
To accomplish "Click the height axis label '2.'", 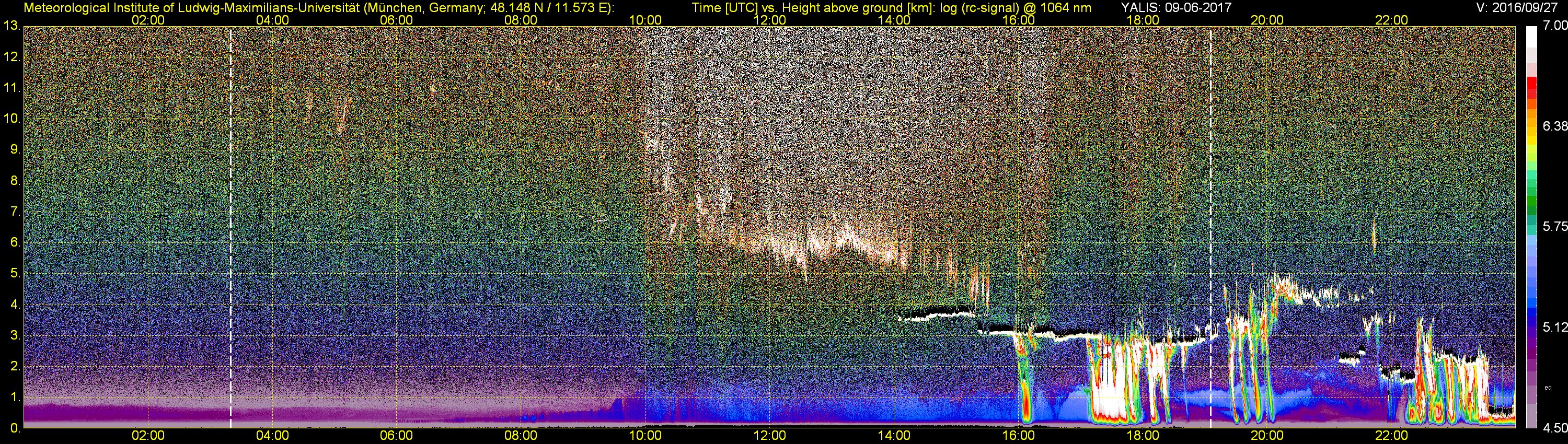I will (15, 366).
